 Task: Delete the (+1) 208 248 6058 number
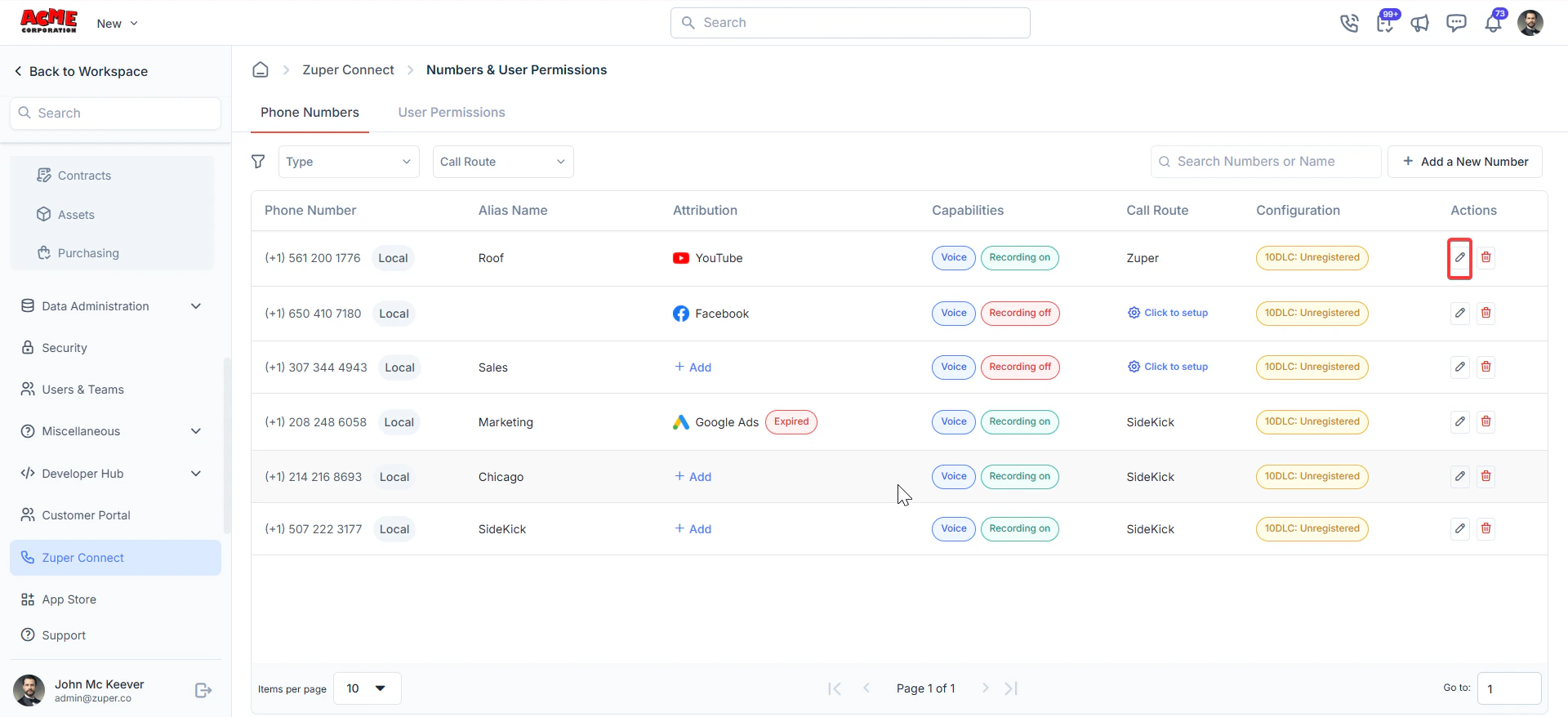[1486, 422]
